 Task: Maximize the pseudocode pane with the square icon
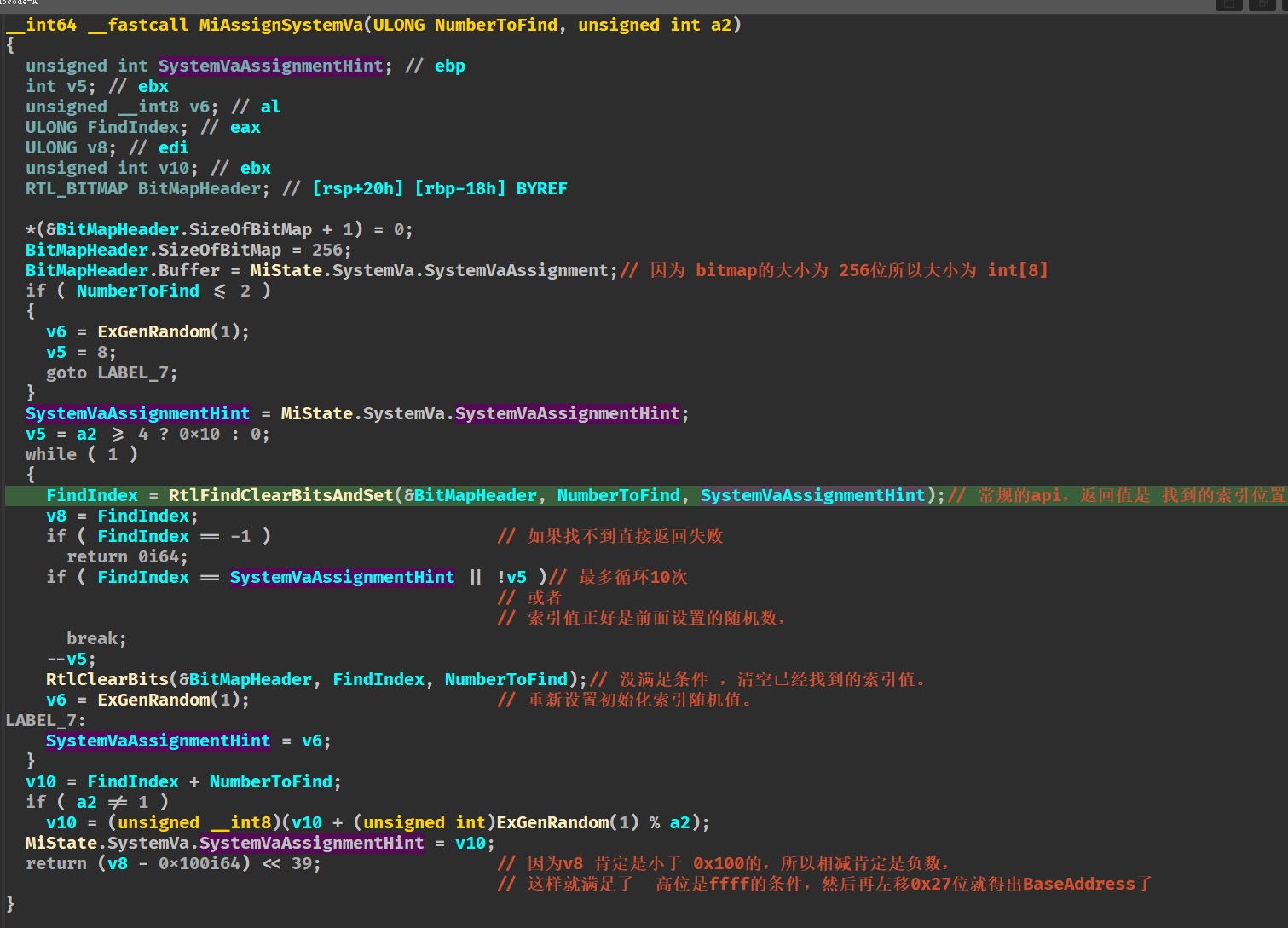pos(1228,4)
